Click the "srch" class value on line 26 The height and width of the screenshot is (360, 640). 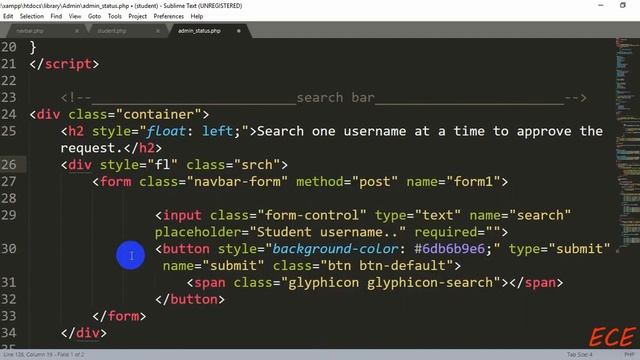point(257,165)
